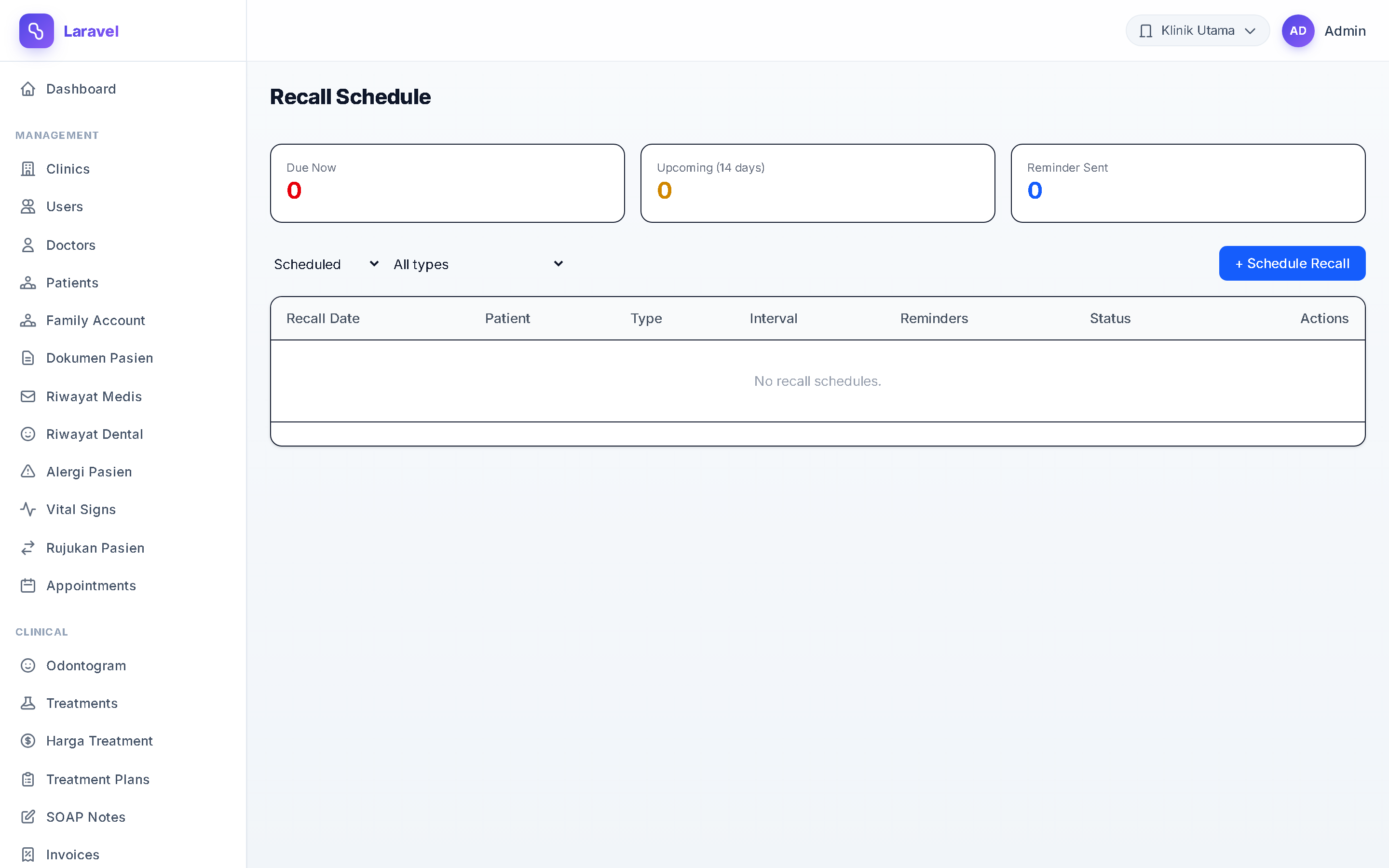
Task: Open Vital Signs menu item
Action: point(123,510)
